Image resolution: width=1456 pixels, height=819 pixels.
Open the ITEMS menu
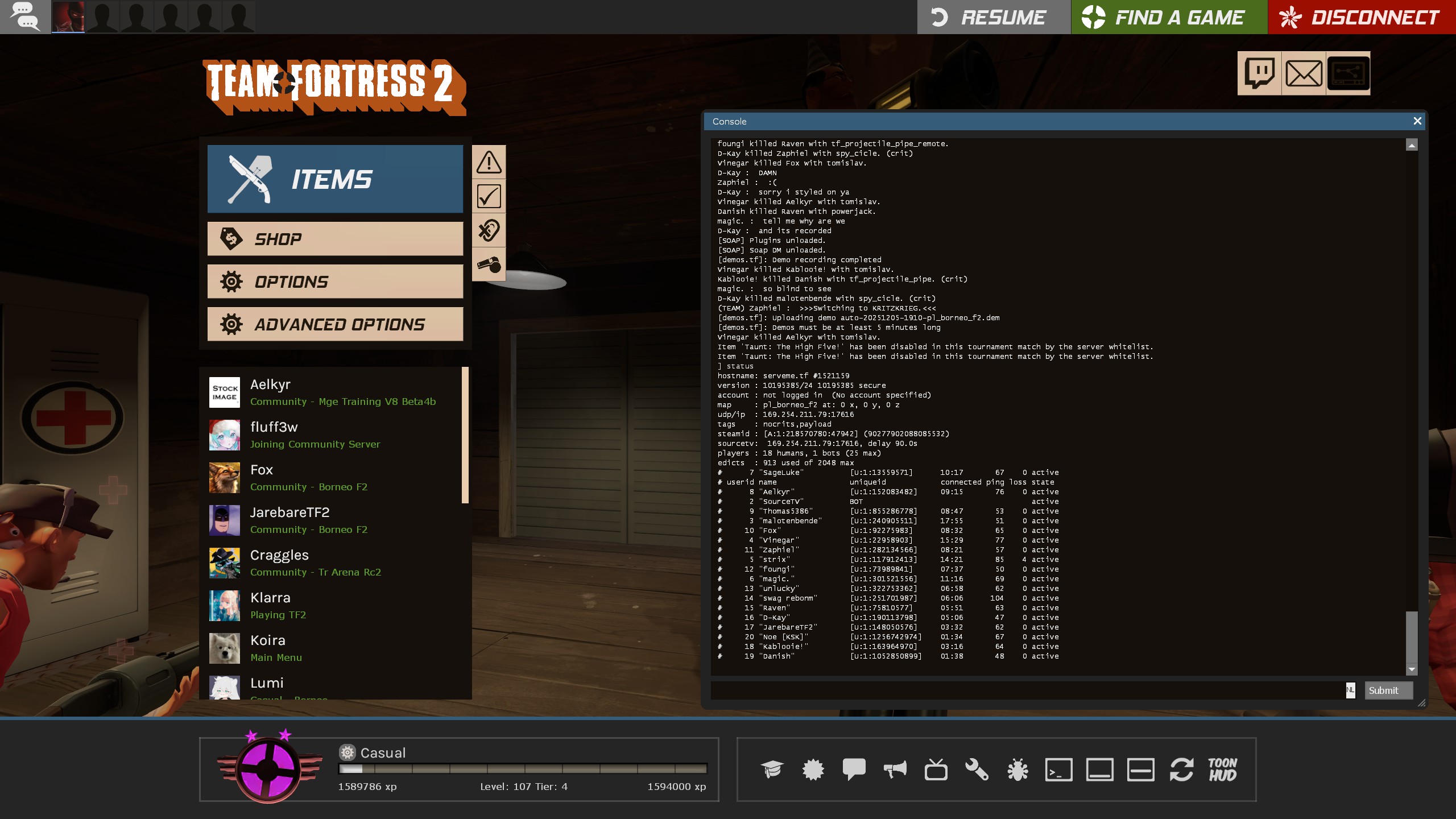[335, 179]
